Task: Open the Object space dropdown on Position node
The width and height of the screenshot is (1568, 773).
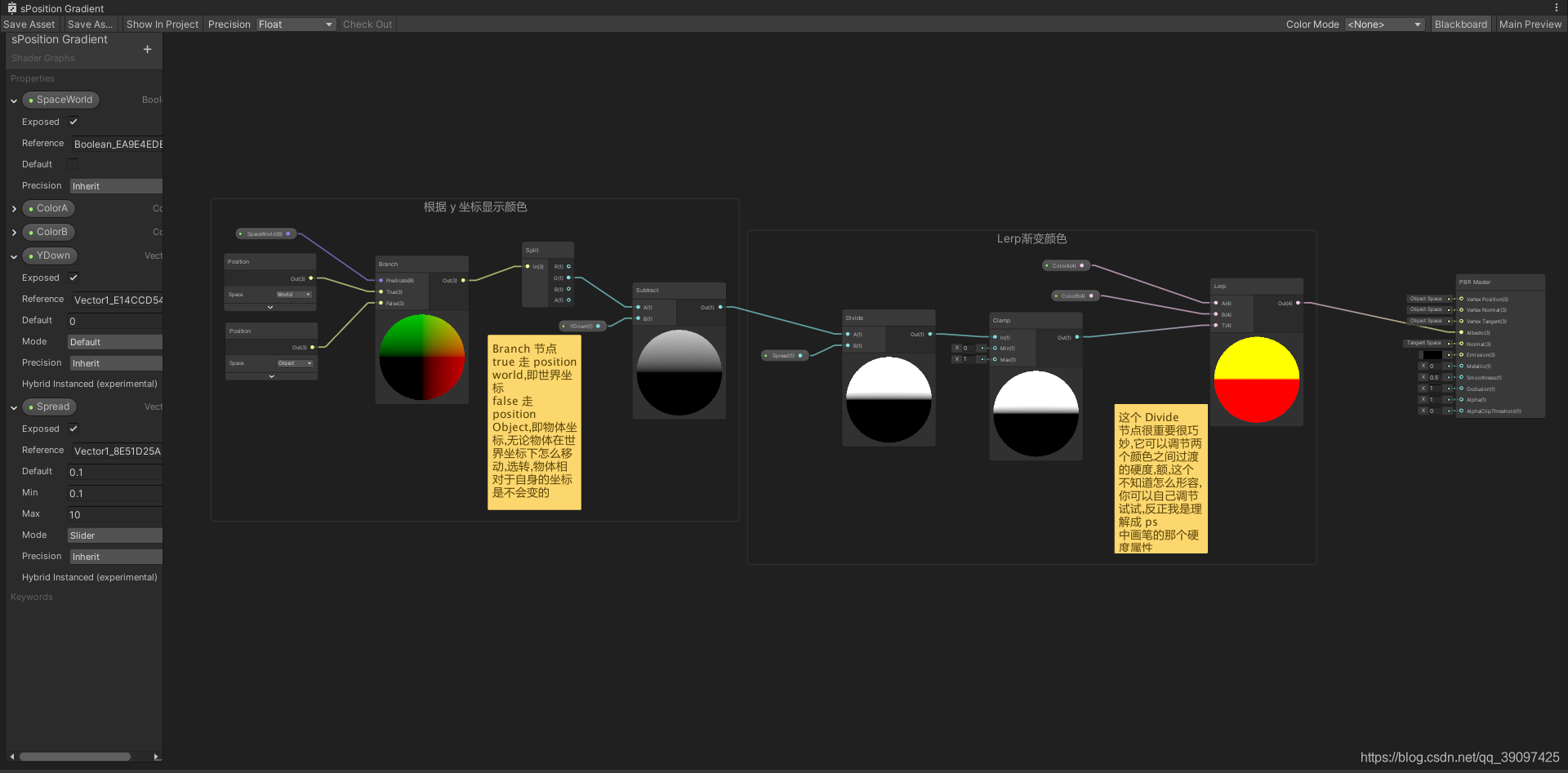Action: click(x=296, y=363)
